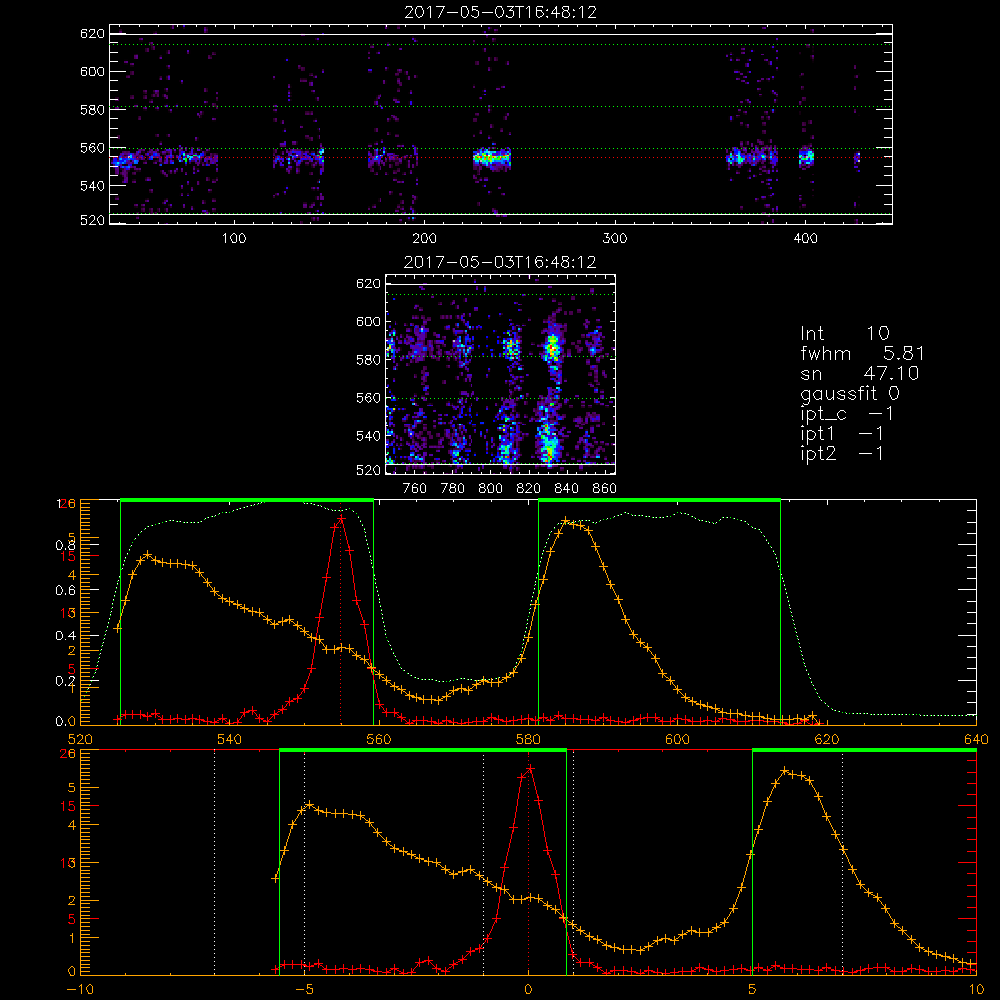Click x-axis label 5 in bottom plot
This screenshot has height=1000, width=1000.
click(x=753, y=989)
